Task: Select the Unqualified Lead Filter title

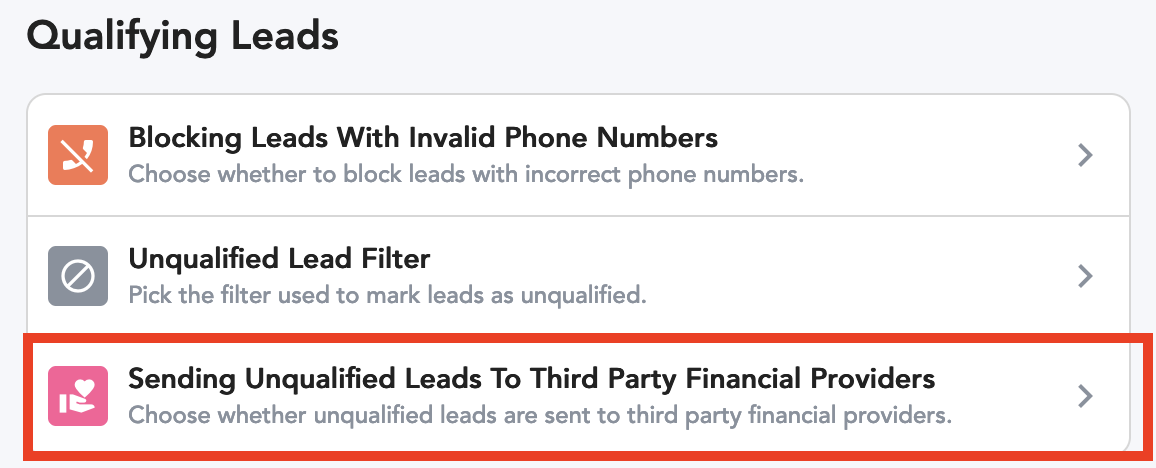Action: point(279,259)
